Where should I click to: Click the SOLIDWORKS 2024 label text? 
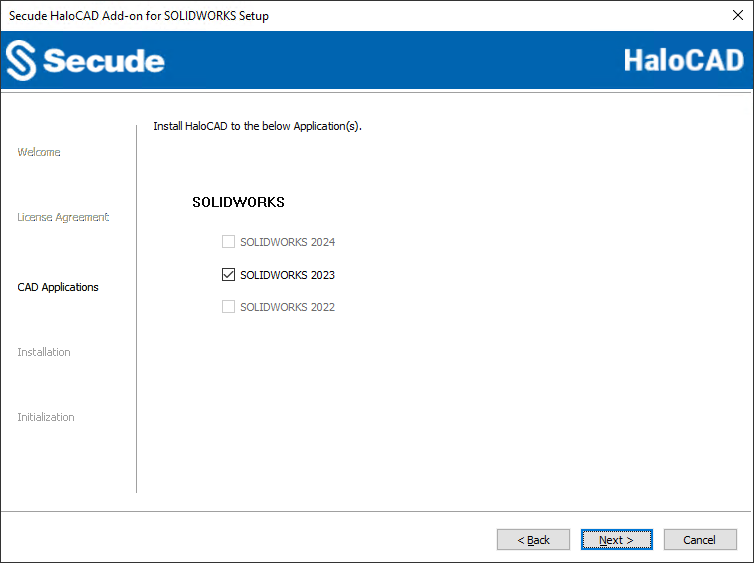[287, 242]
